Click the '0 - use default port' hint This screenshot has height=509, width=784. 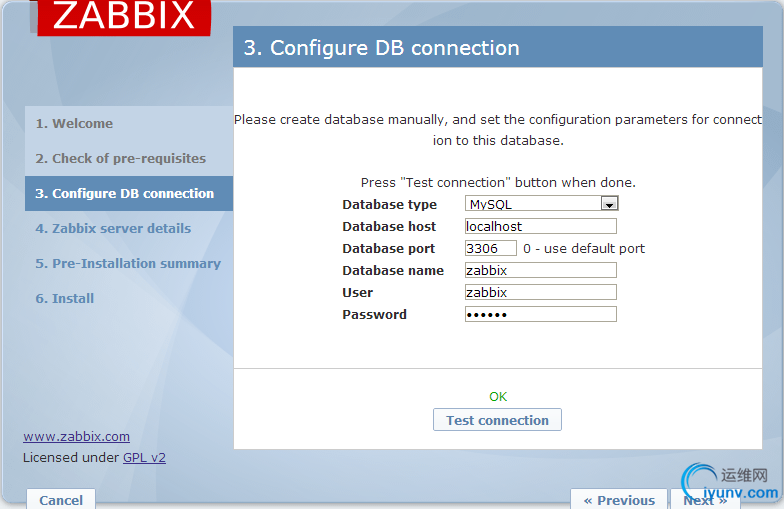tap(584, 248)
